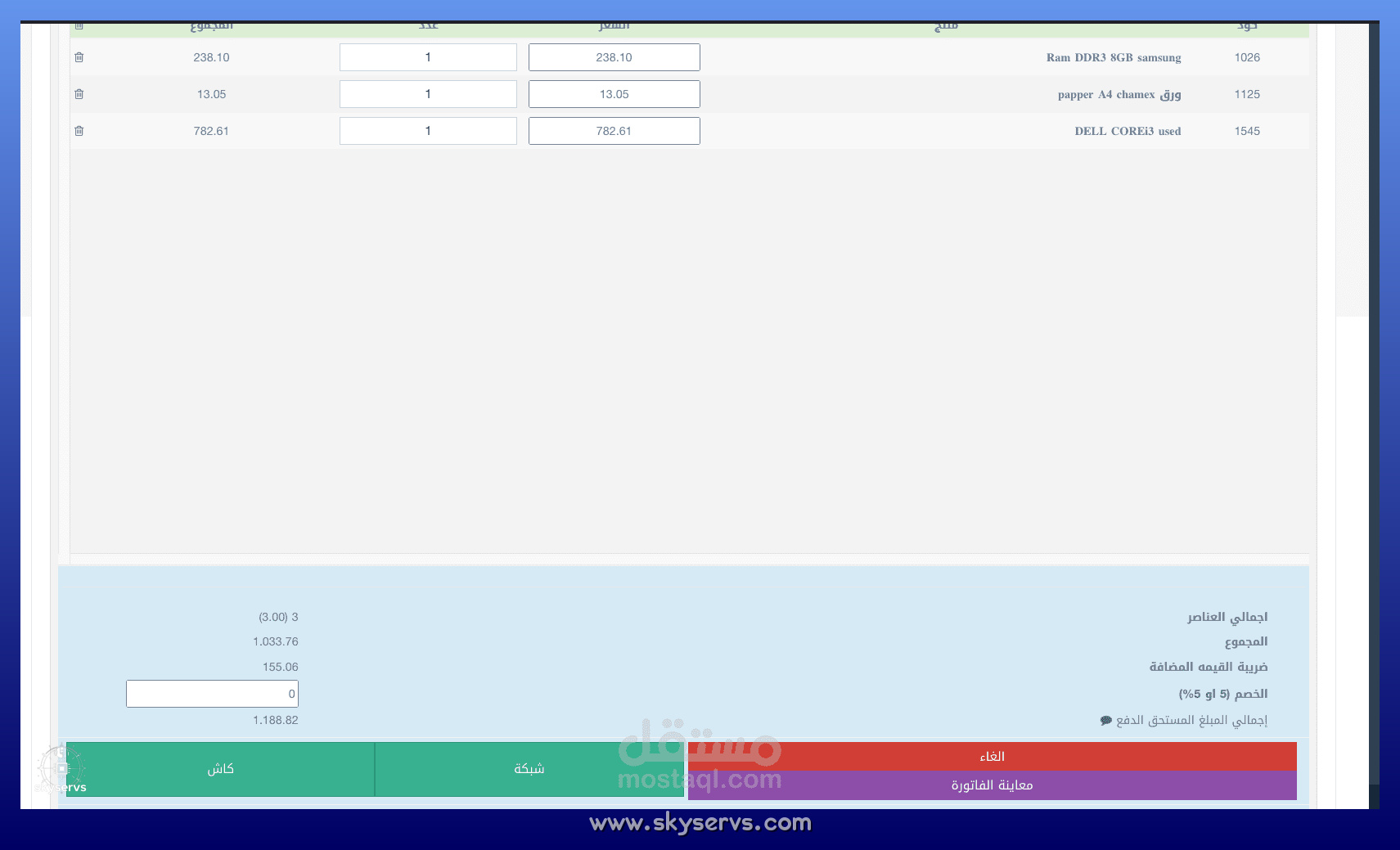
Task: Click quantity field for Ram DDR3 row
Action: click(428, 57)
